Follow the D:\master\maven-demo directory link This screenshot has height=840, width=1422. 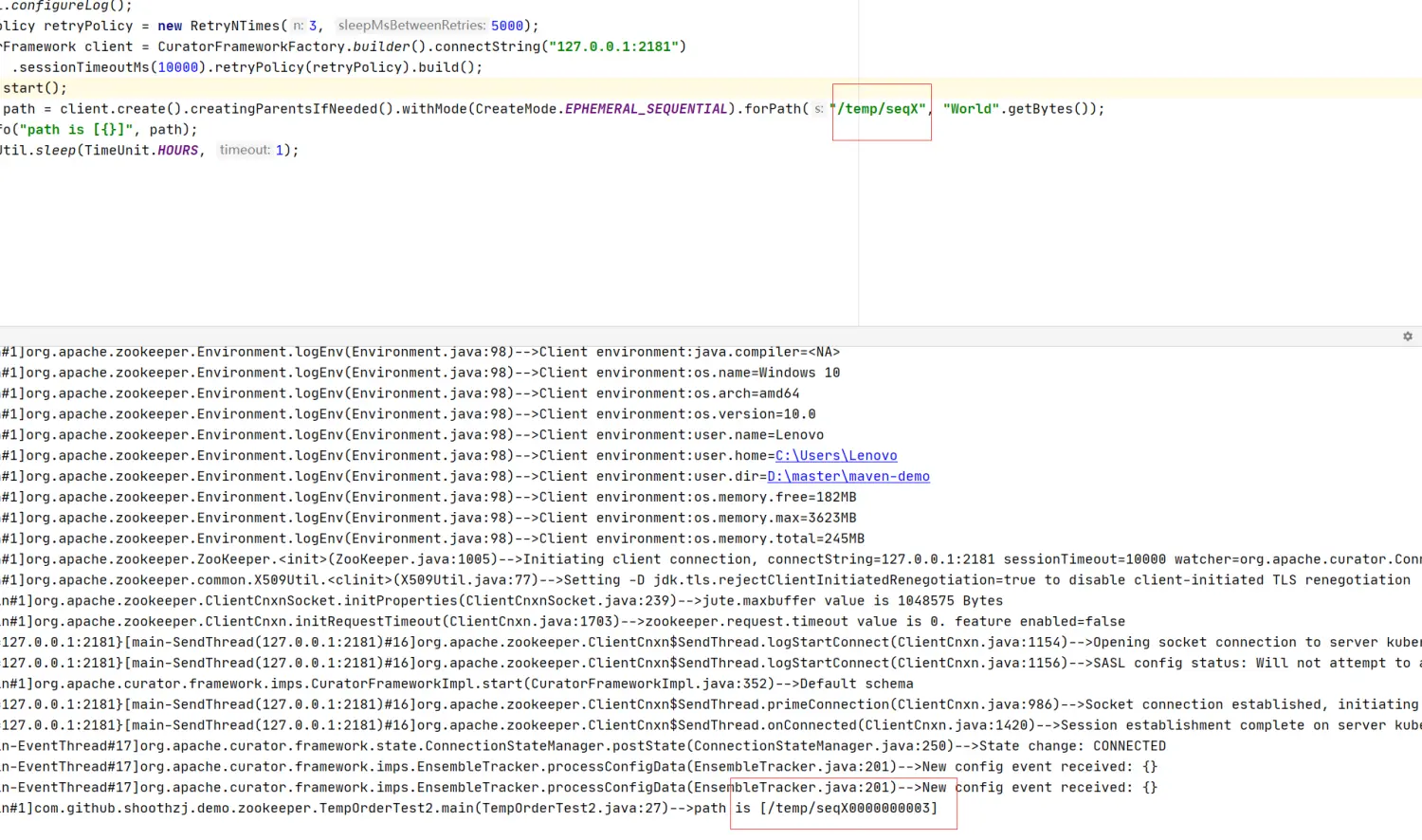(848, 477)
